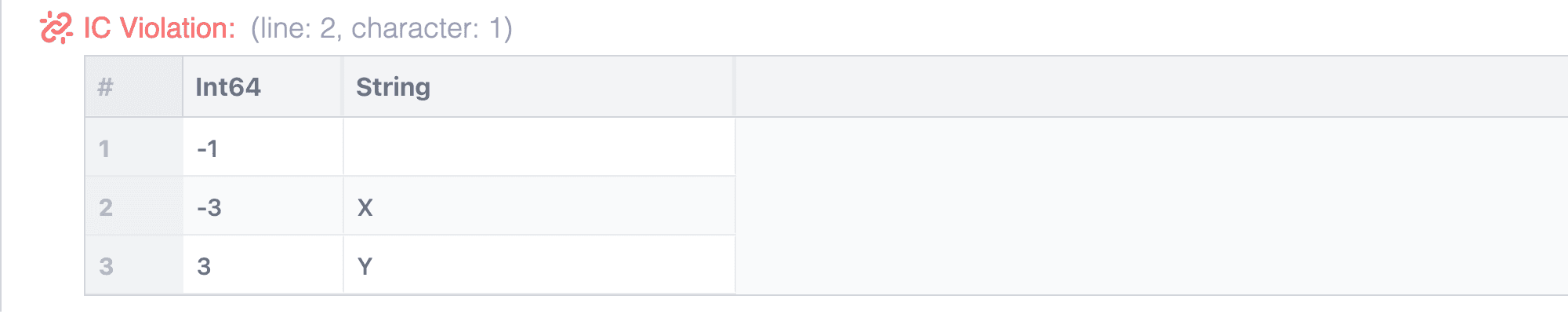Select the Int64 column header
This screenshot has width=1568, height=314.
pyautogui.click(x=228, y=87)
